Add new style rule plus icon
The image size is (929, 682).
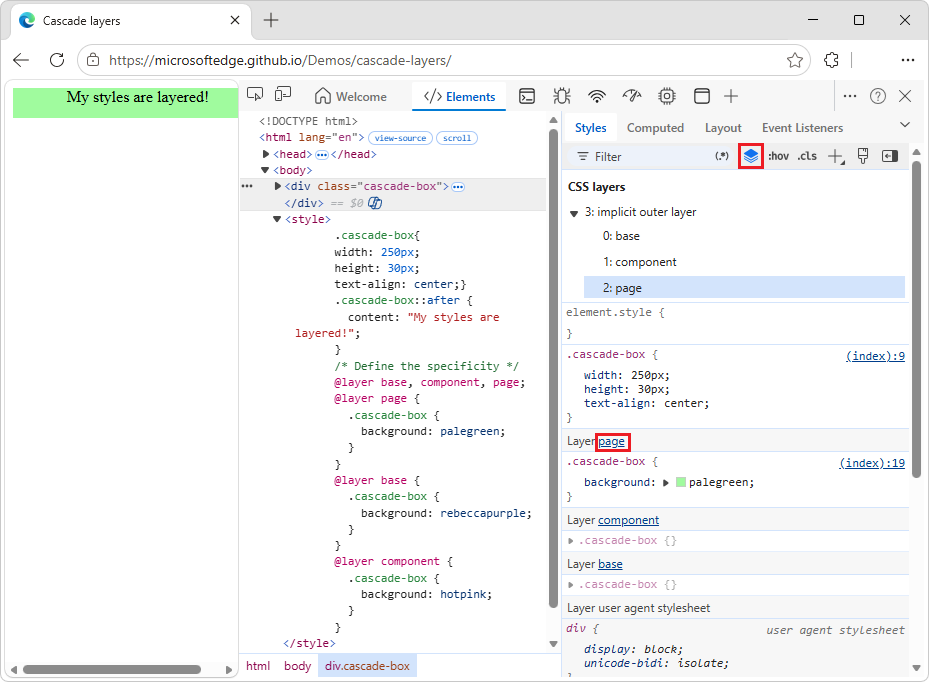tap(835, 156)
